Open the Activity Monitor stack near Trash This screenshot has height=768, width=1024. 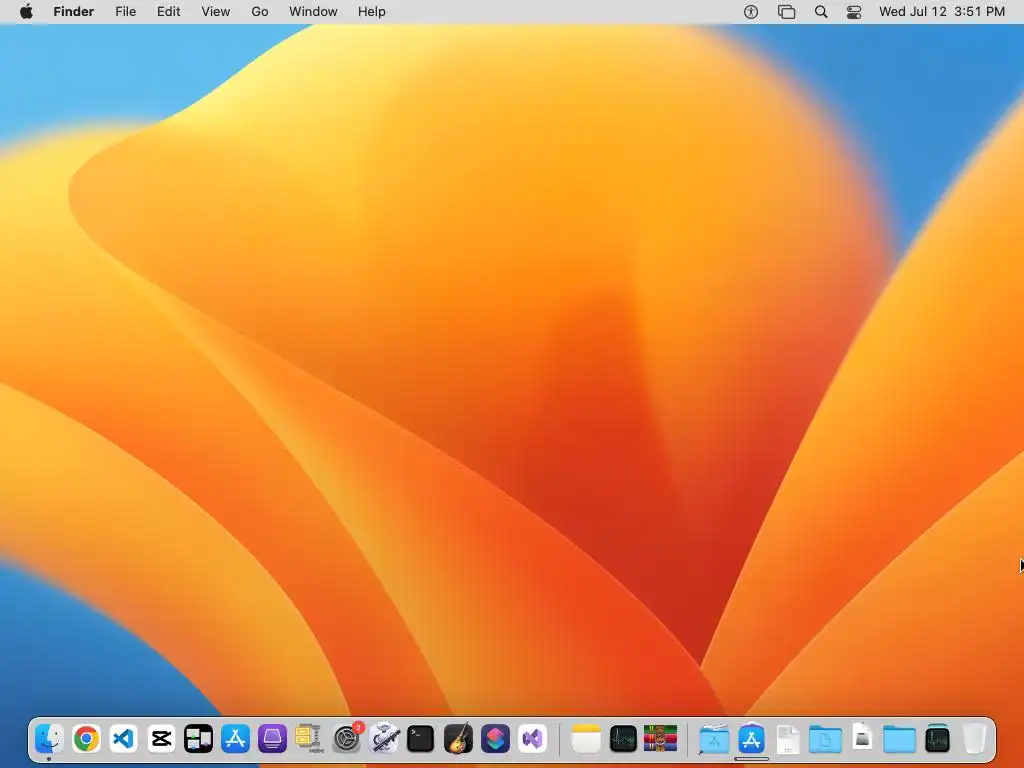937,739
